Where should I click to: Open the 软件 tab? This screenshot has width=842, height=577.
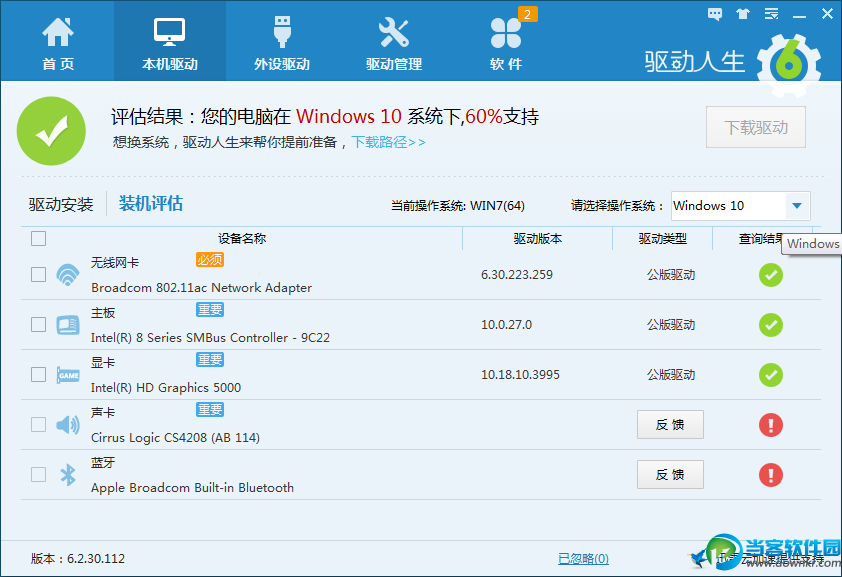pyautogui.click(x=506, y=42)
